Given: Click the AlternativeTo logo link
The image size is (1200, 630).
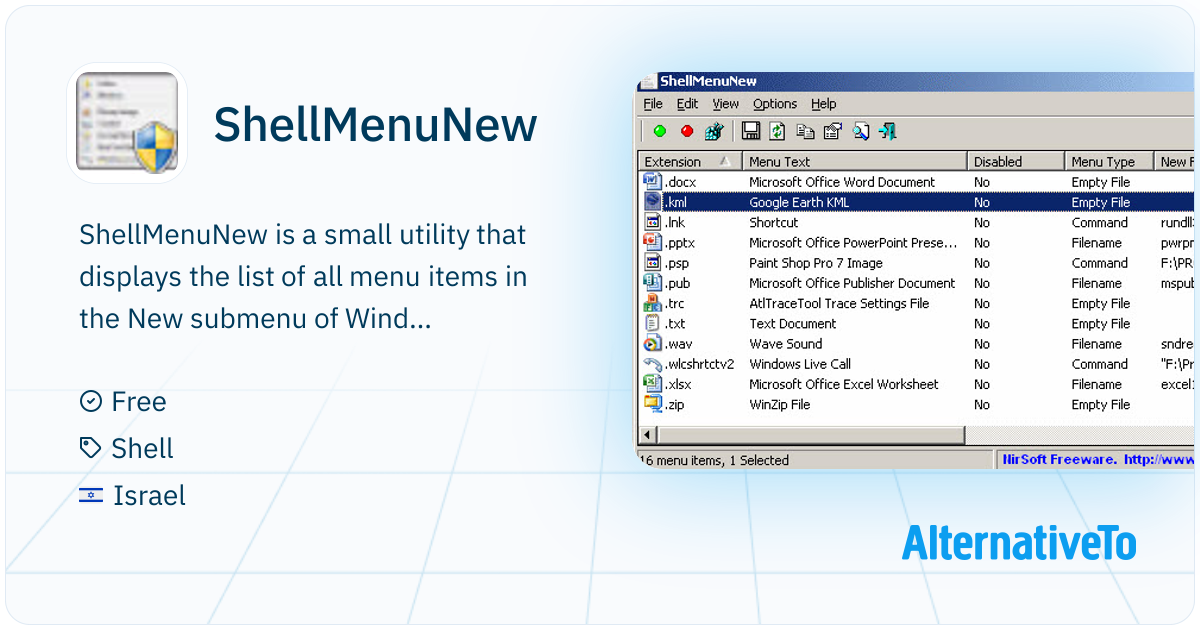Looking at the screenshot, I should tap(1019, 543).
